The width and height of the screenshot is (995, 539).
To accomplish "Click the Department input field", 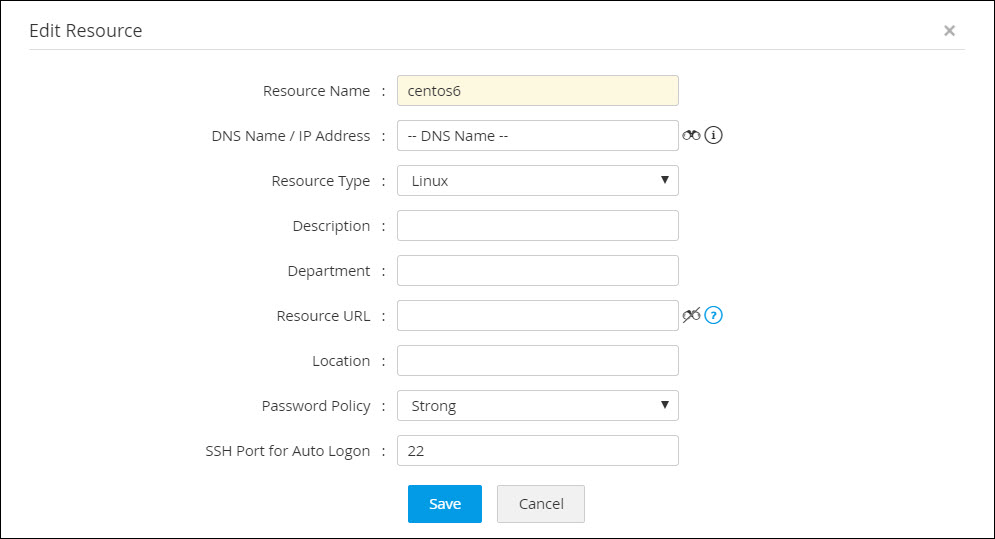I will 537,271.
